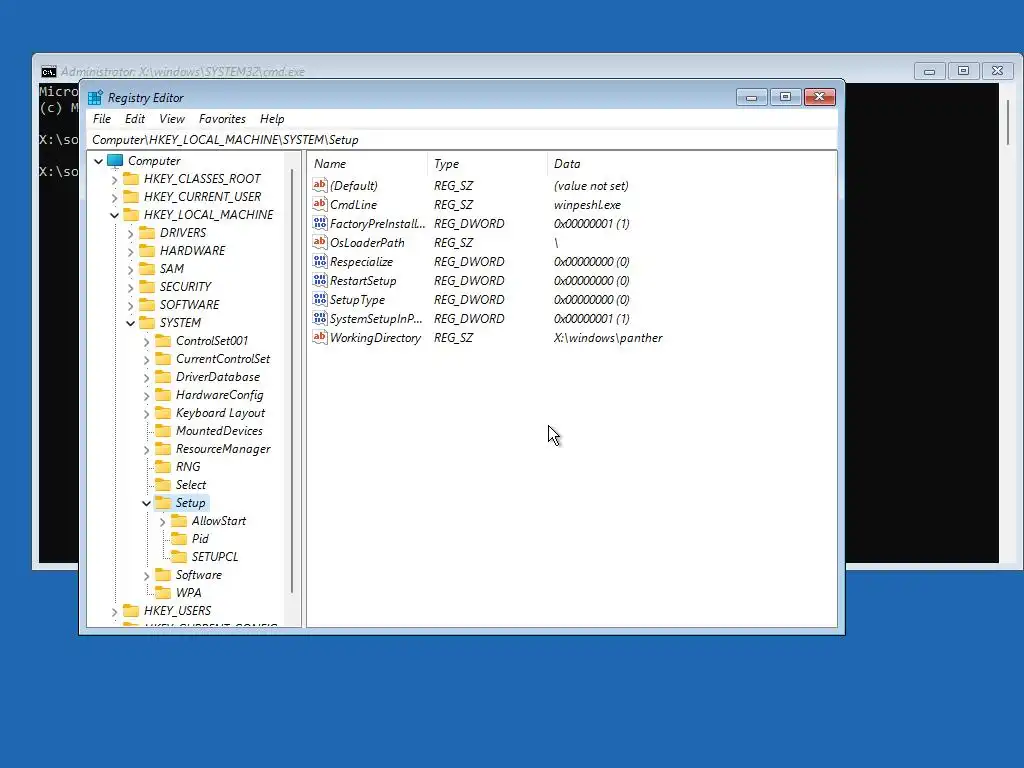
Task: Click the DWORD icon next to FactoryPreInstall
Action: [319, 223]
